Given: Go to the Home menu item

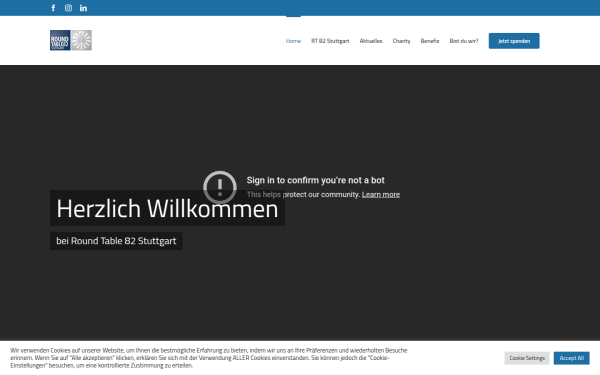Looking at the screenshot, I should point(293,41).
